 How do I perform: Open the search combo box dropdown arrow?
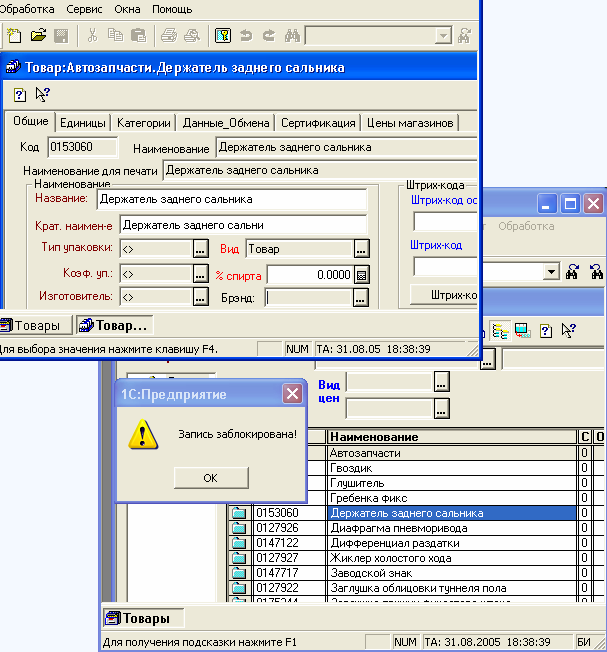tap(550, 271)
